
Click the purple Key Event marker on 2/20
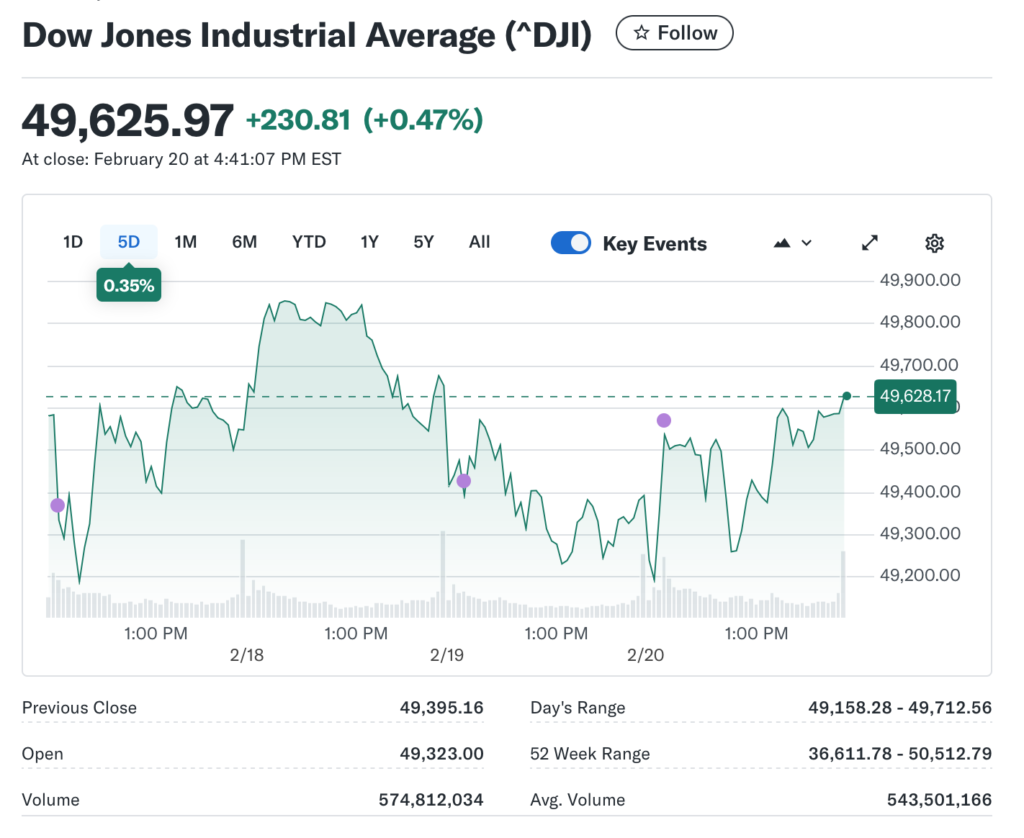coord(663,421)
